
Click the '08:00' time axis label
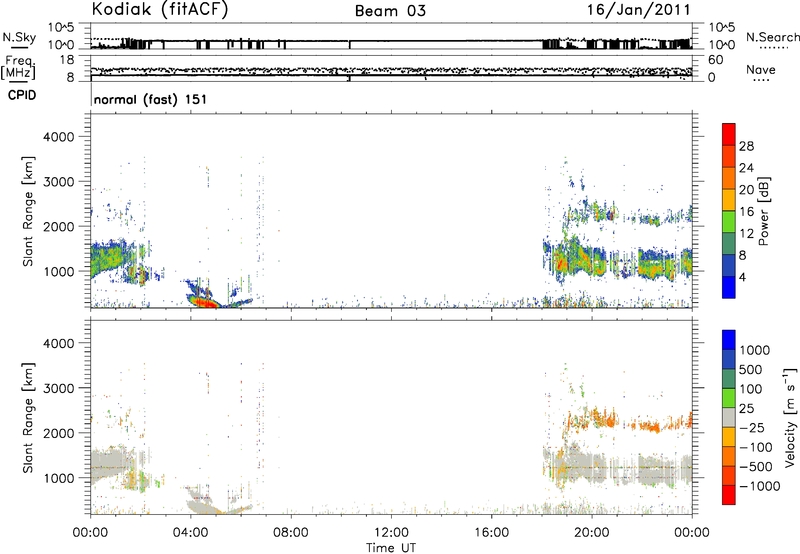tap(291, 533)
